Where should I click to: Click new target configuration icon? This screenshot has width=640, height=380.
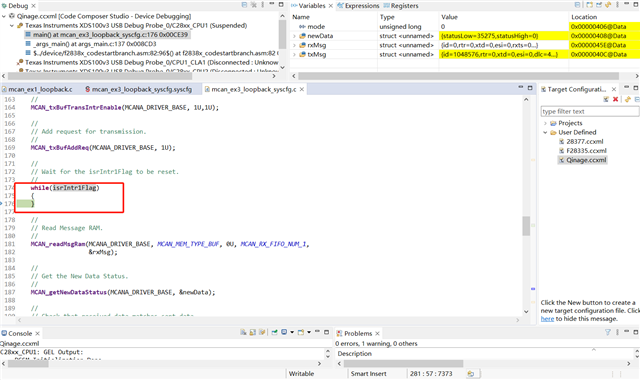coord(606,99)
